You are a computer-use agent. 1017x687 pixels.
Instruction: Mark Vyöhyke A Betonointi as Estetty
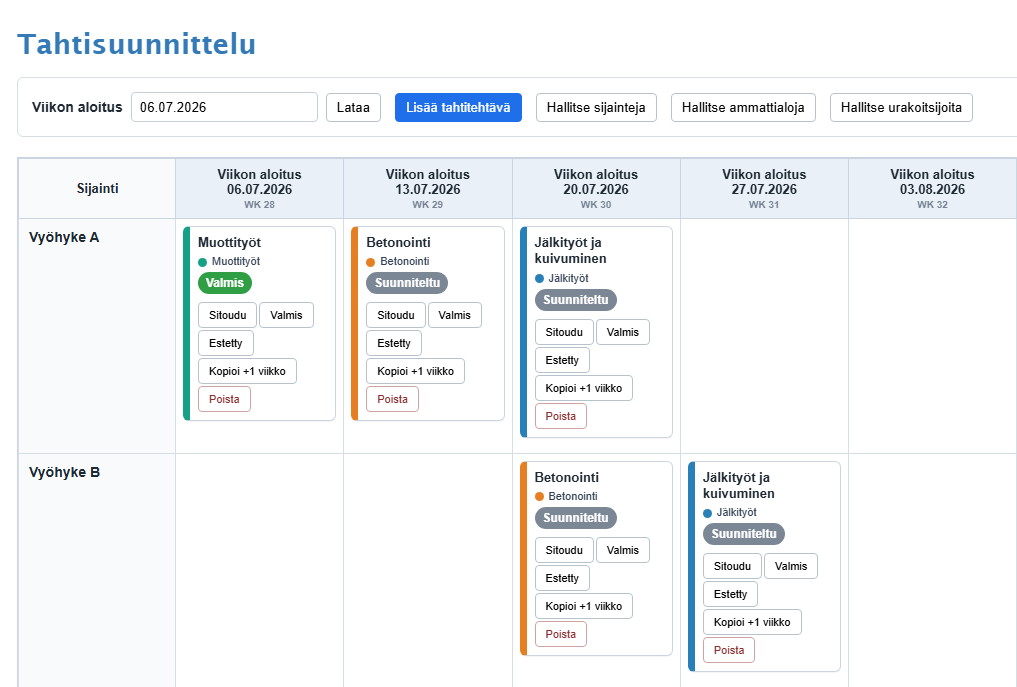394,343
